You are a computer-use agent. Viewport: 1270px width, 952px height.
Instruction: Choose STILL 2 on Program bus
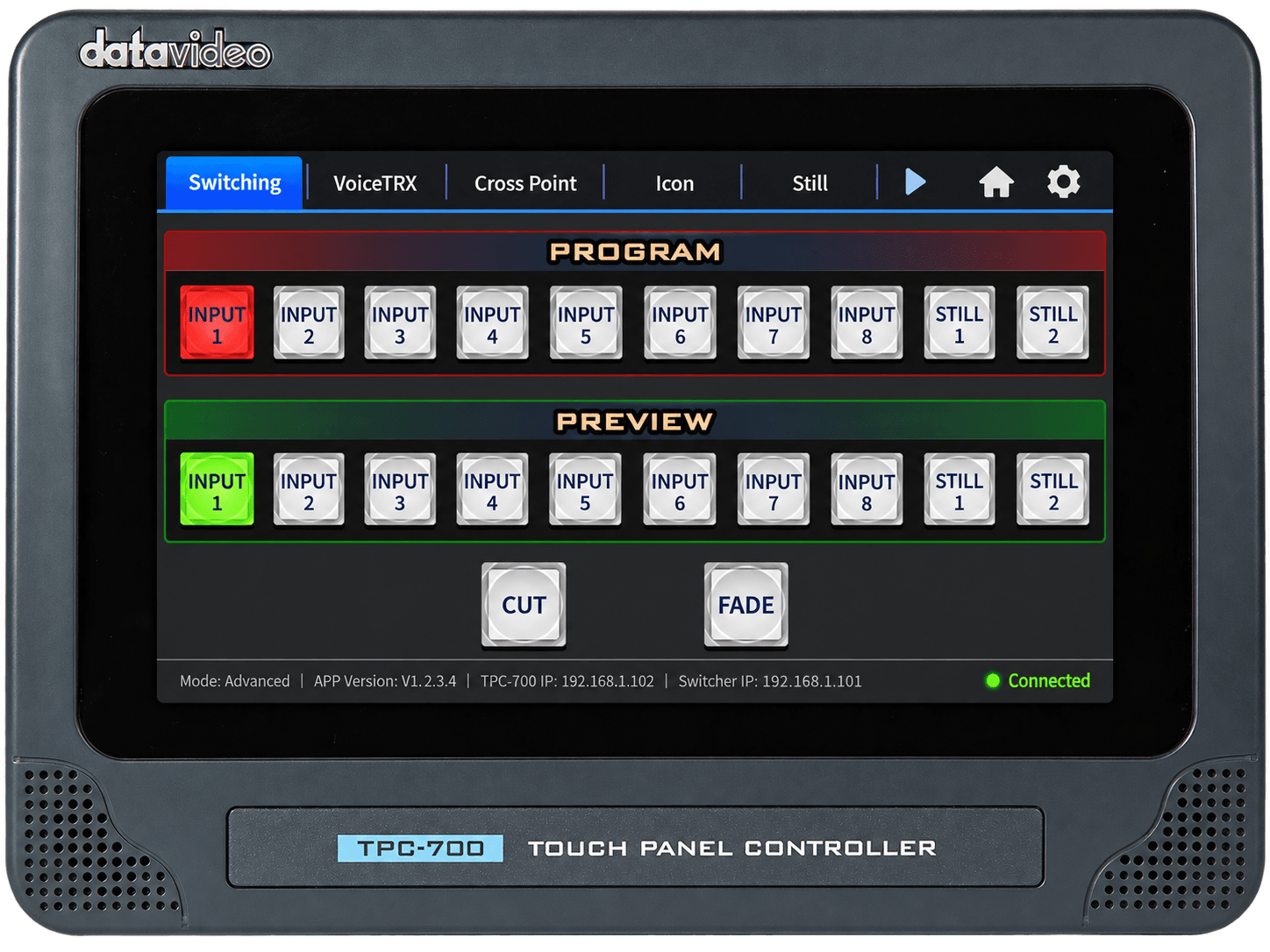click(x=1052, y=323)
